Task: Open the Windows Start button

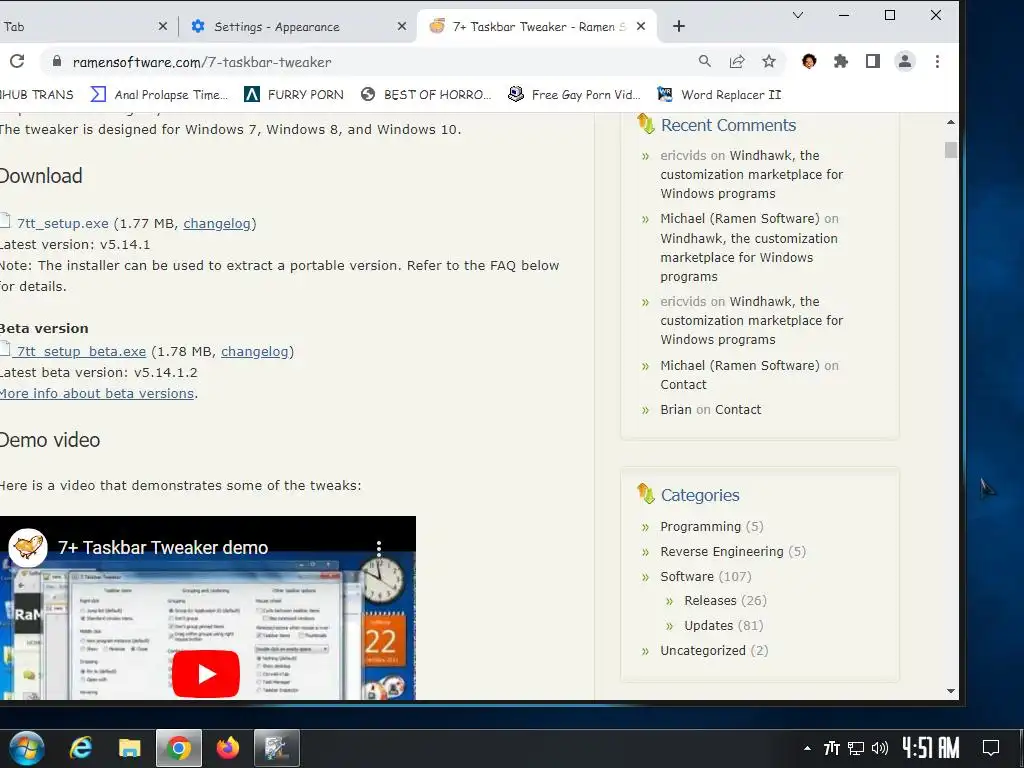Action: point(27,748)
